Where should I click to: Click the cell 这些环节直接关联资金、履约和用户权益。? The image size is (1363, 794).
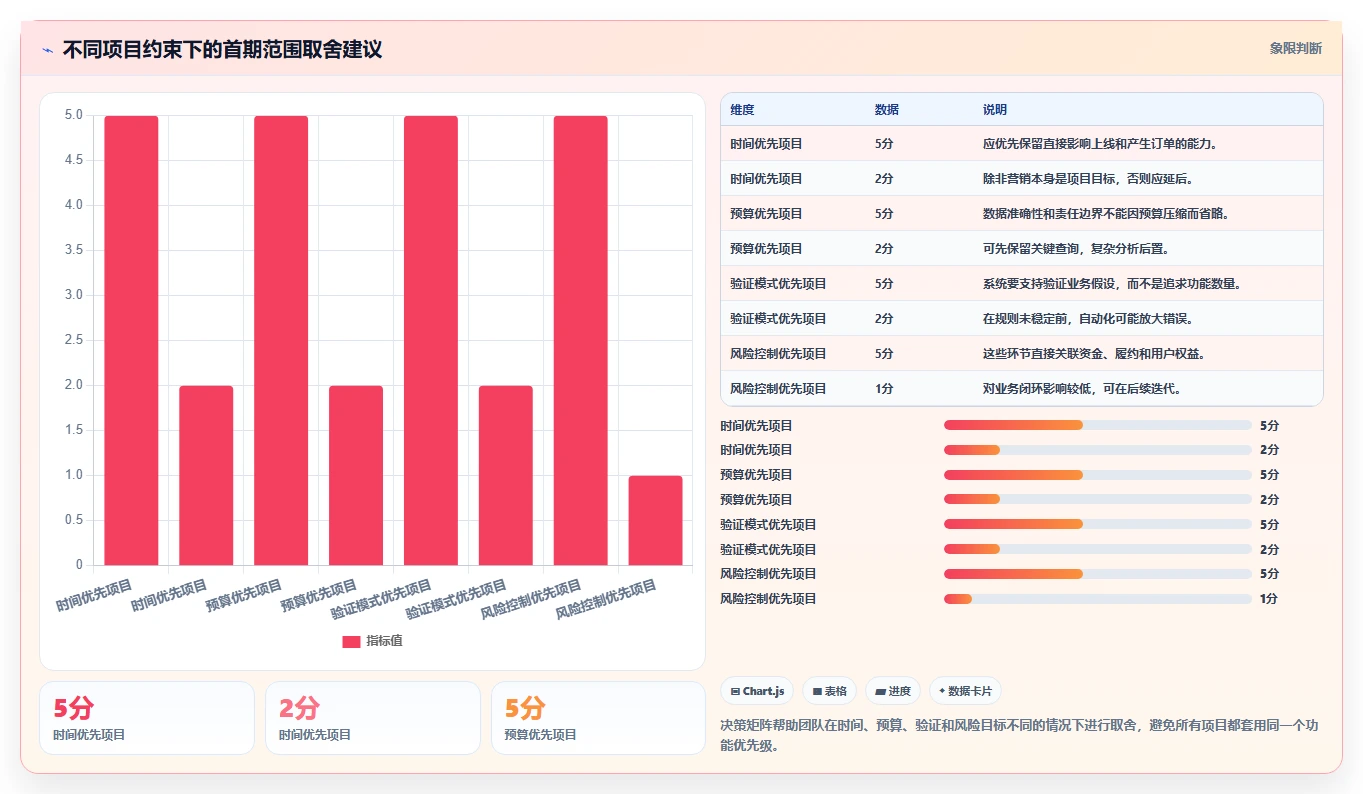click(1094, 354)
